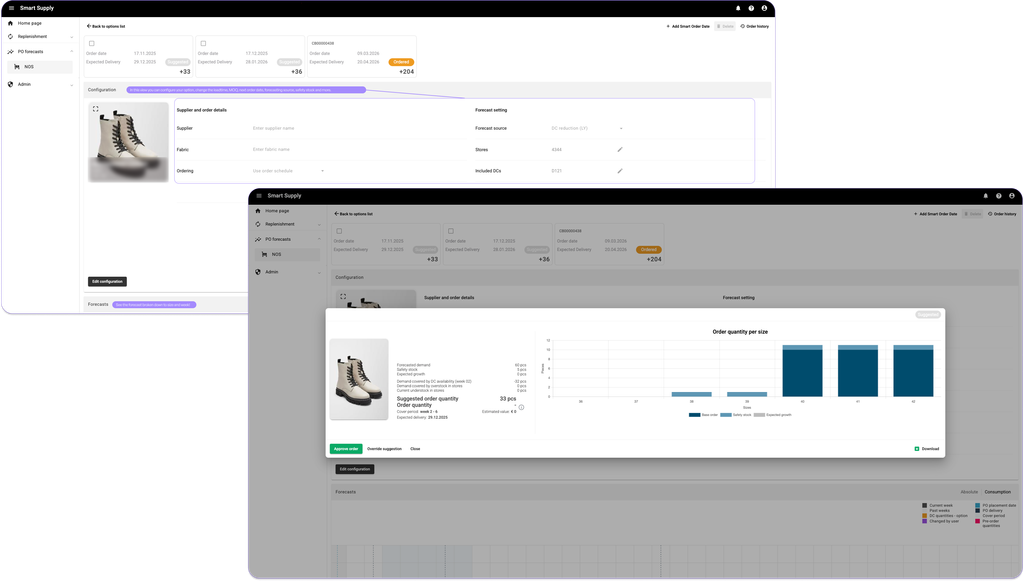
Task: Tick checkbox on 17.12.2025 order card, rear window
Action: (203, 44)
